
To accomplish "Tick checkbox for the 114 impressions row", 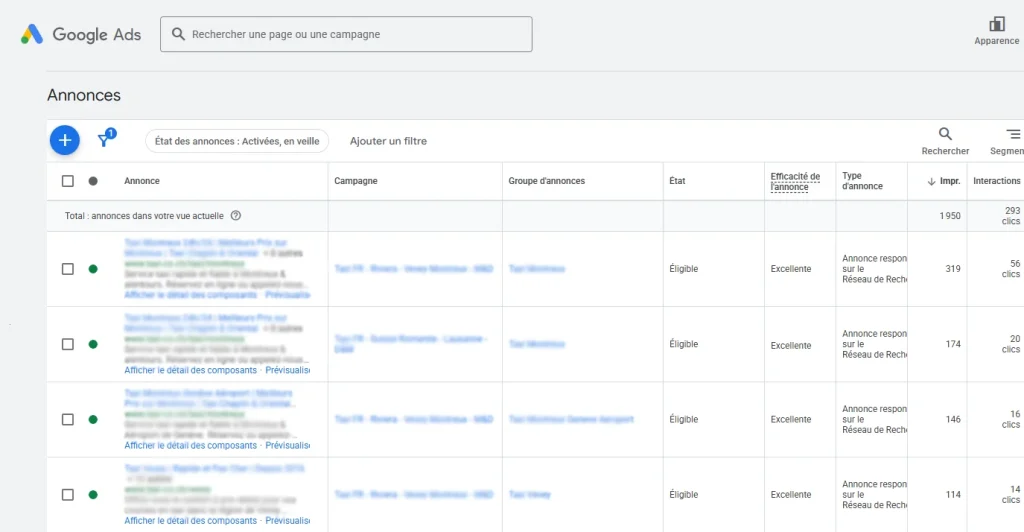I will click(68, 494).
